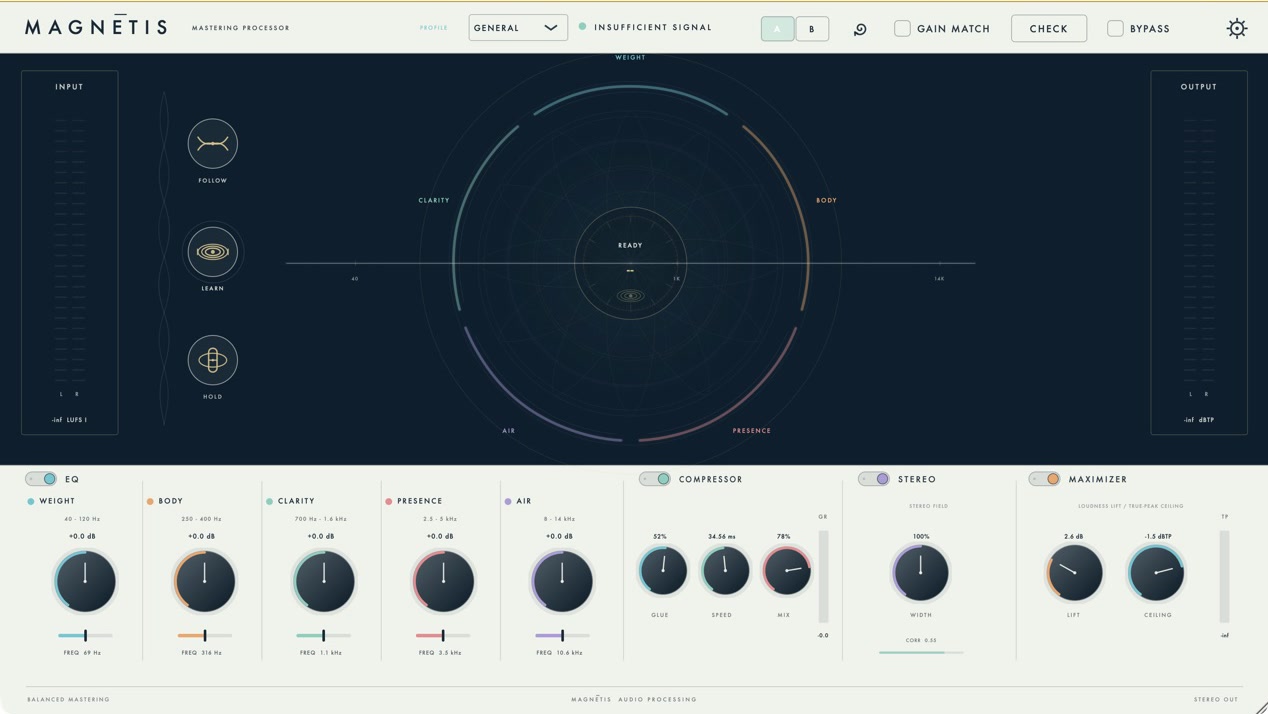Click the FREQ 10.6 kHz value

point(559,652)
